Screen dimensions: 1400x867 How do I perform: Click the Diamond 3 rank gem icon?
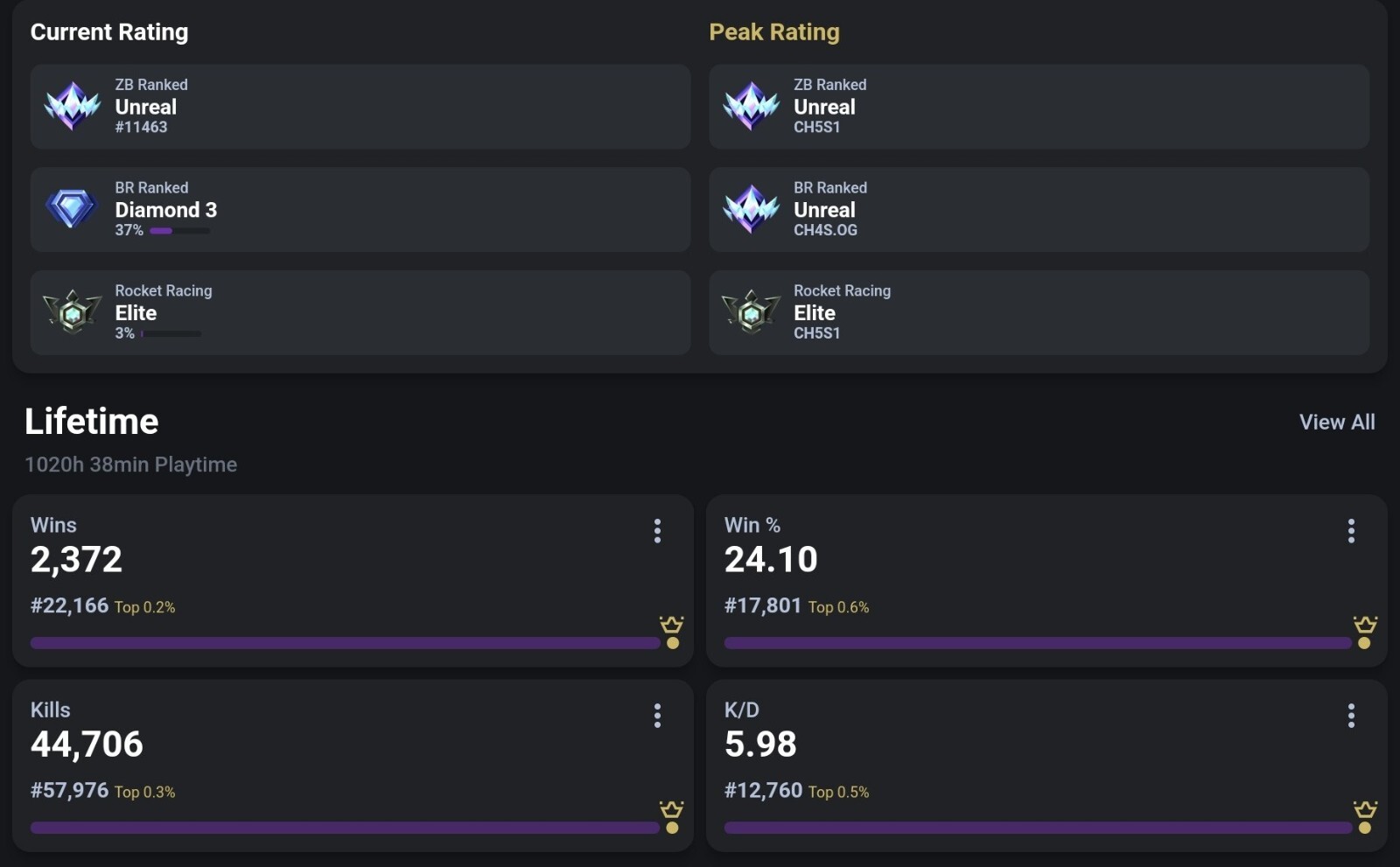coord(72,209)
